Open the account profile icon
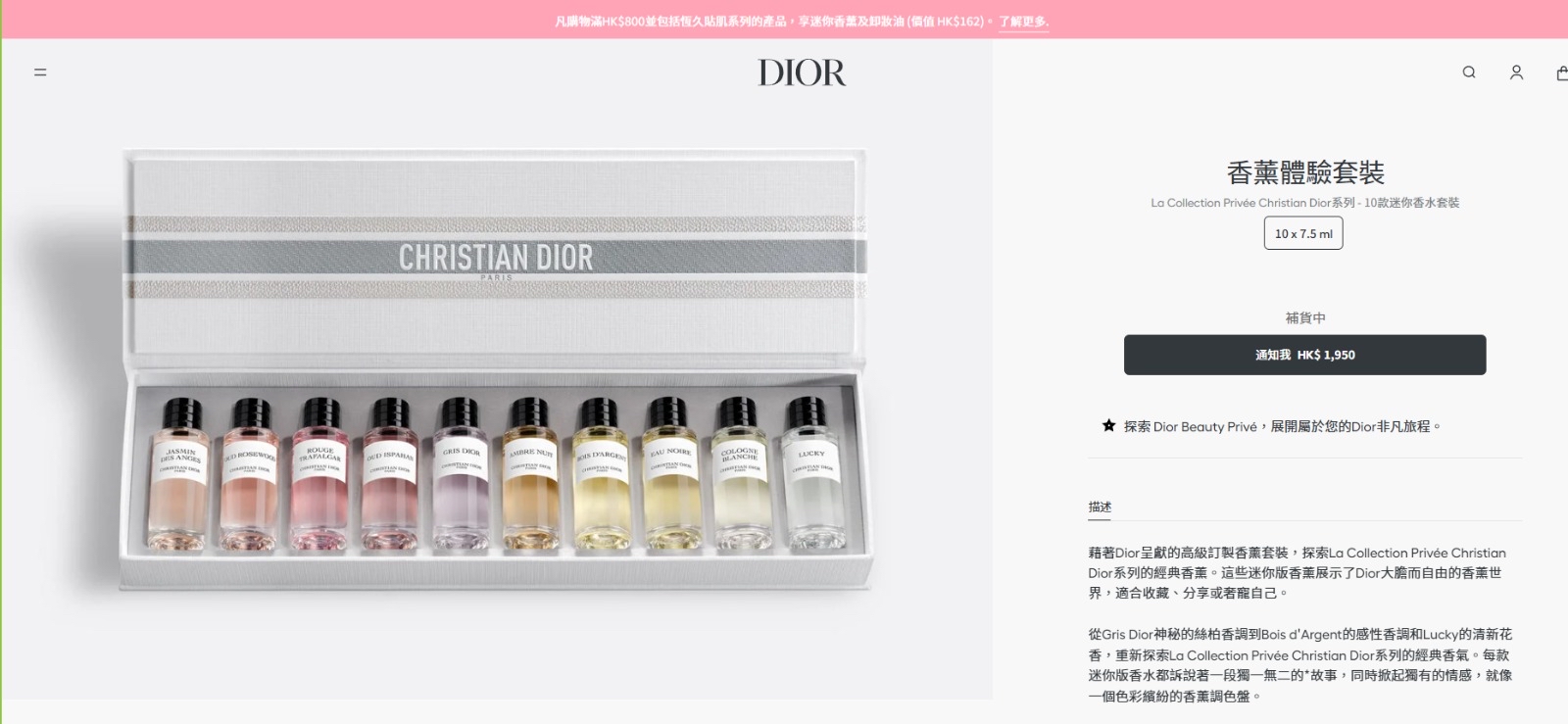 pyautogui.click(x=1516, y=72)
